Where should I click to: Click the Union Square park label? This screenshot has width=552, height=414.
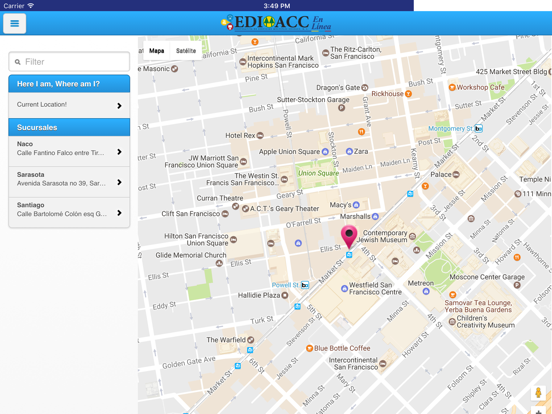[x=318, y=173]
